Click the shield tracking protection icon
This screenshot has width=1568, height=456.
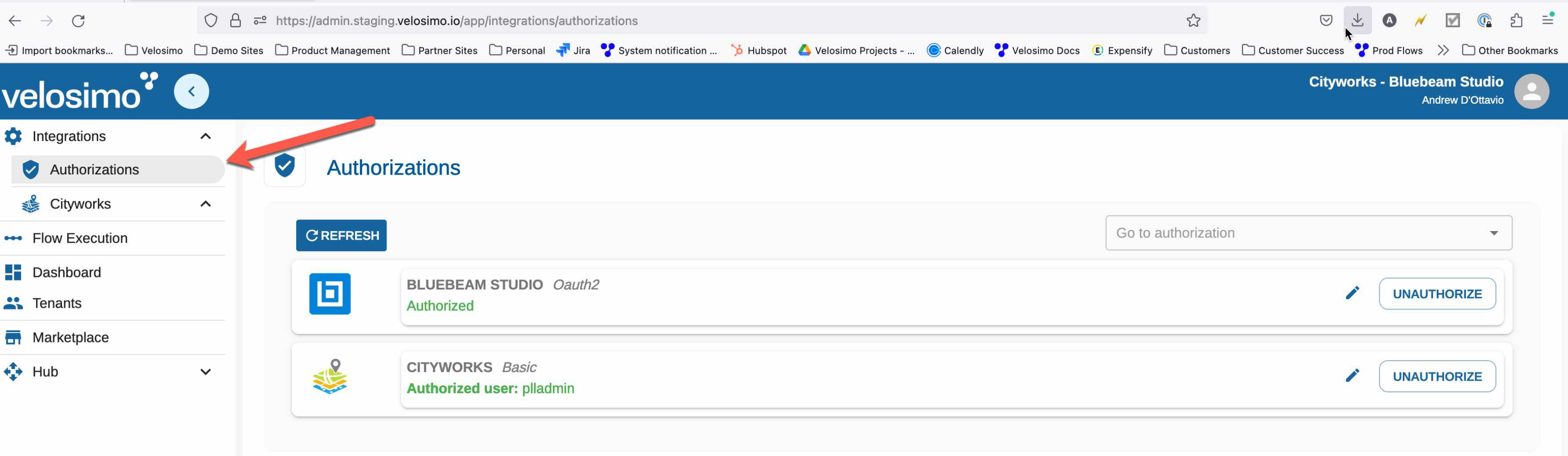click(x=211, y=20)
